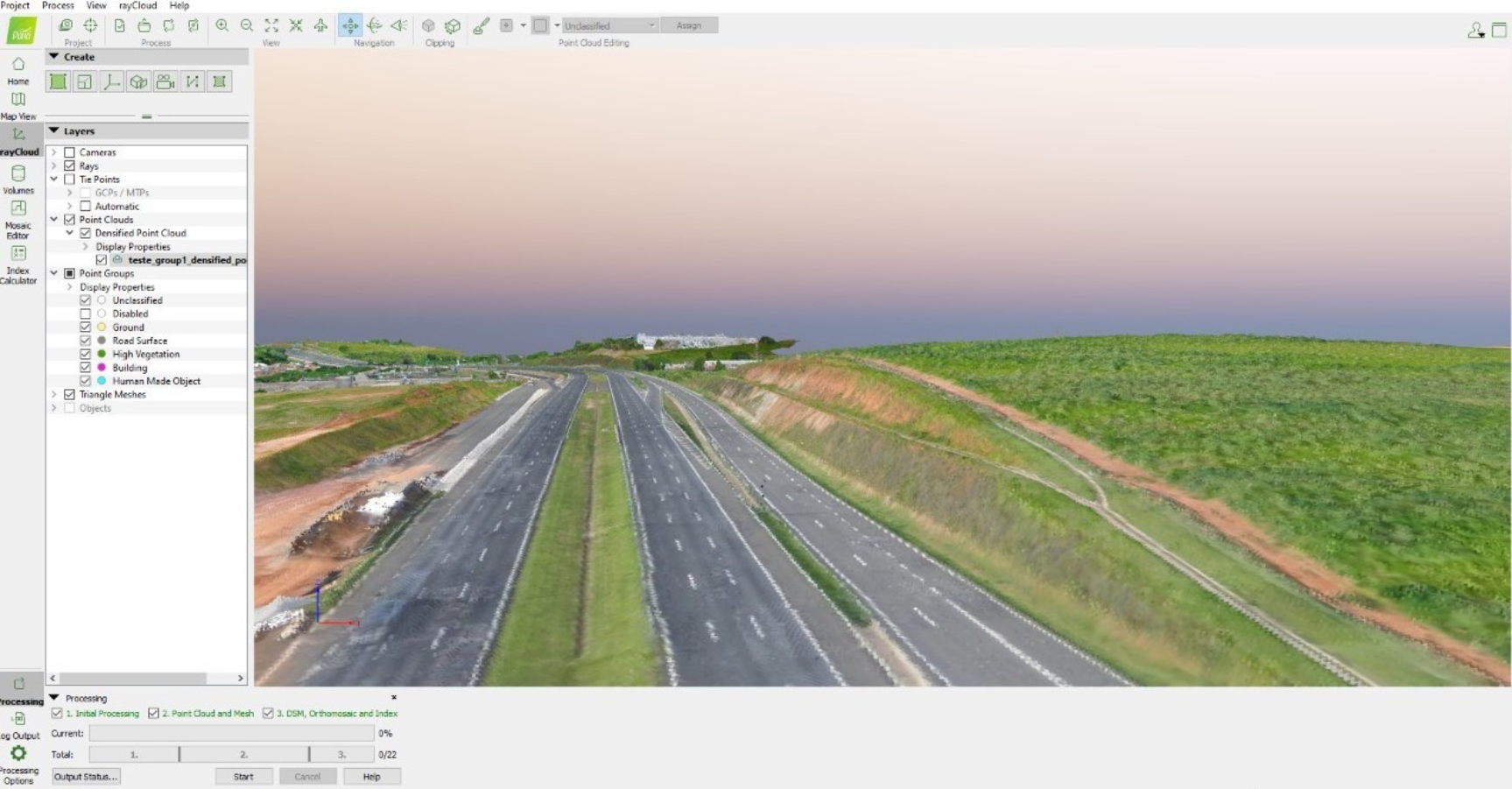Select Standard navigation mode icon
The width and height of the screenshot is (1512, 789).
350,25
